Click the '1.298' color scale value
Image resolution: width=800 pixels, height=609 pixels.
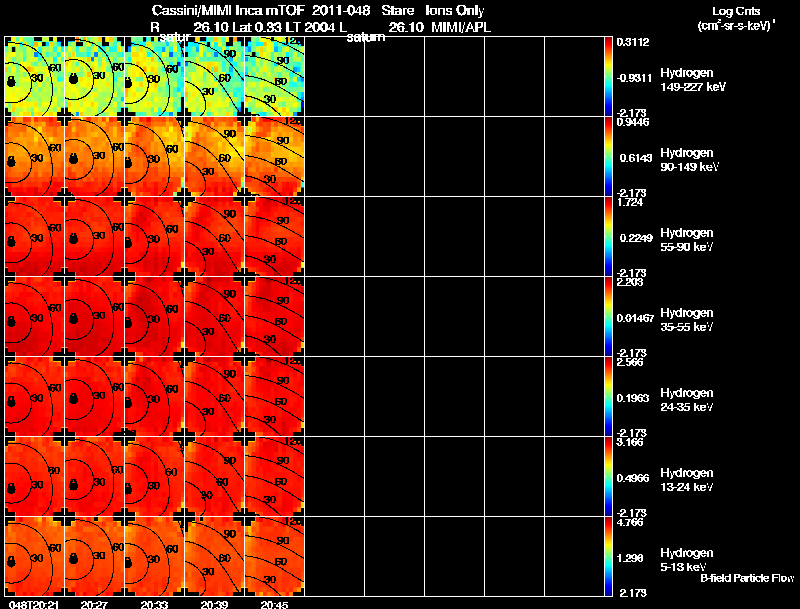(x=630, y=559)
